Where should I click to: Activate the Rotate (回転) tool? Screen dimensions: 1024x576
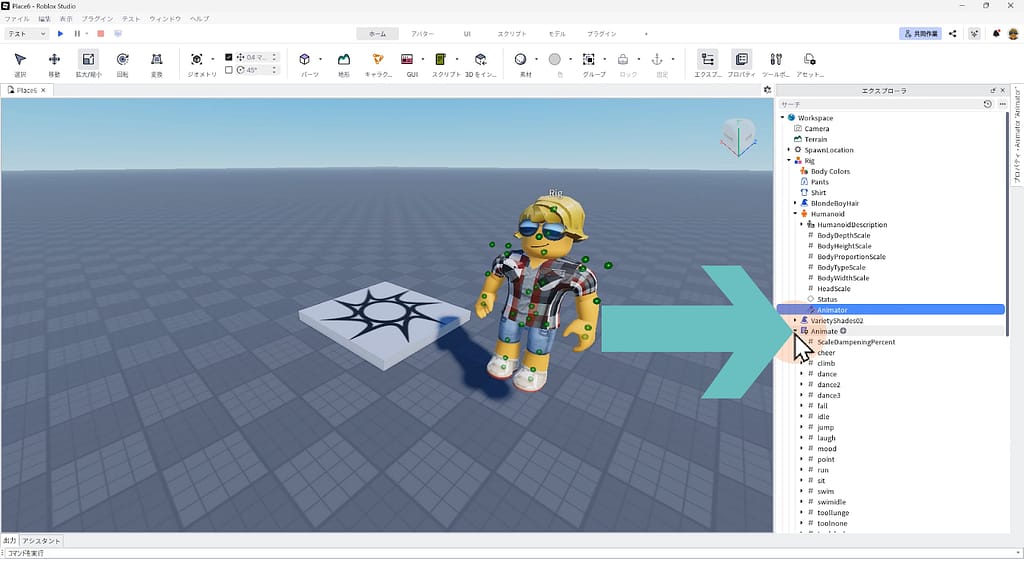tap(122, 63)
